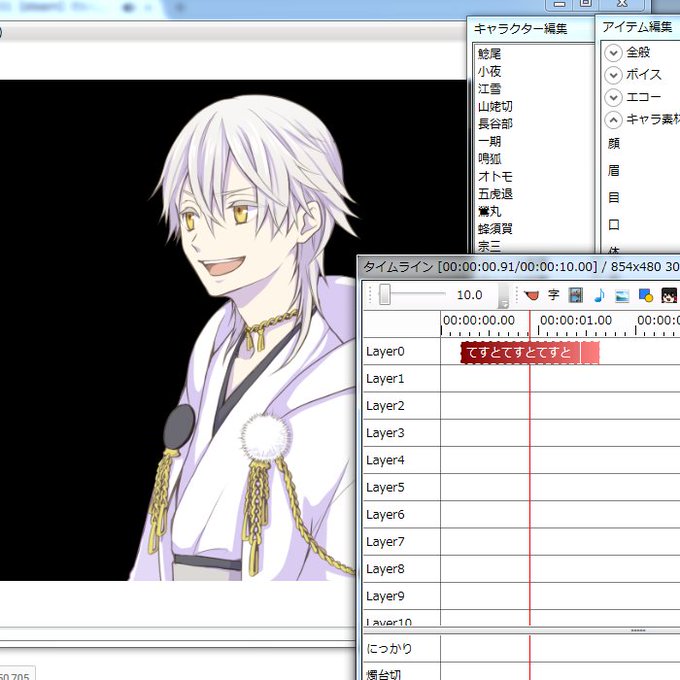This screenshot has width=680, height=680.
Task: Click the Layer2 row label
Action: pos(385,406)
